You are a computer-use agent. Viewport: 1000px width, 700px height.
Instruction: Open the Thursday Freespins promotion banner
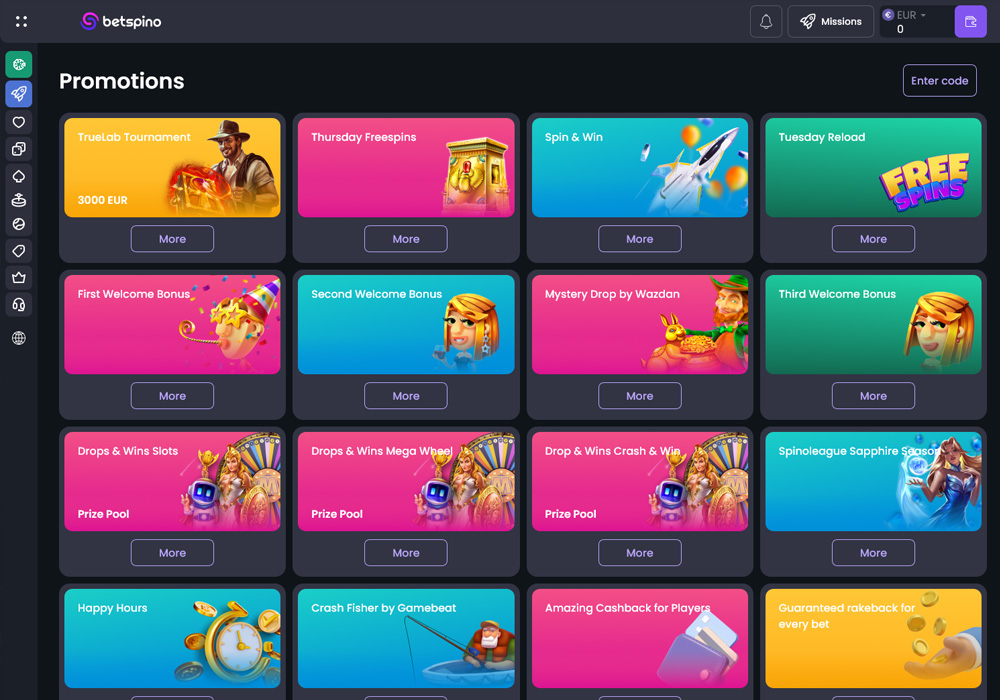tap(406, 168)
